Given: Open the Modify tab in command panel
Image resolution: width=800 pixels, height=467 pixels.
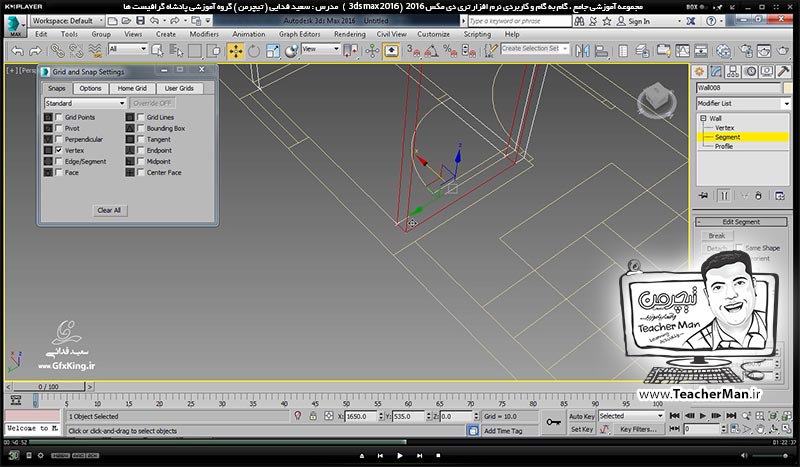Looking at the screenshot, I should [716, 71].
